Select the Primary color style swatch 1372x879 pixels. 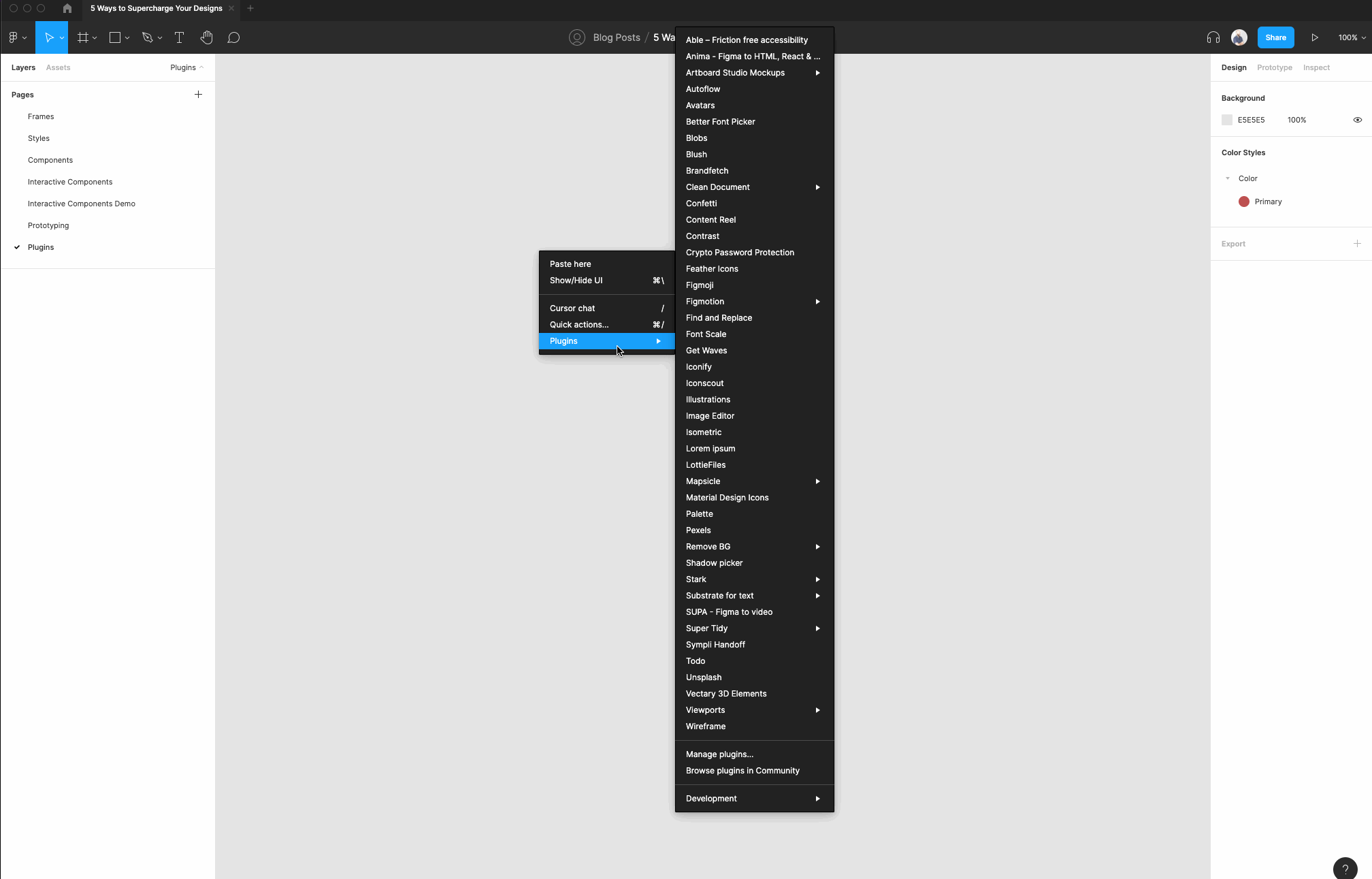(x=1244, y=202)
